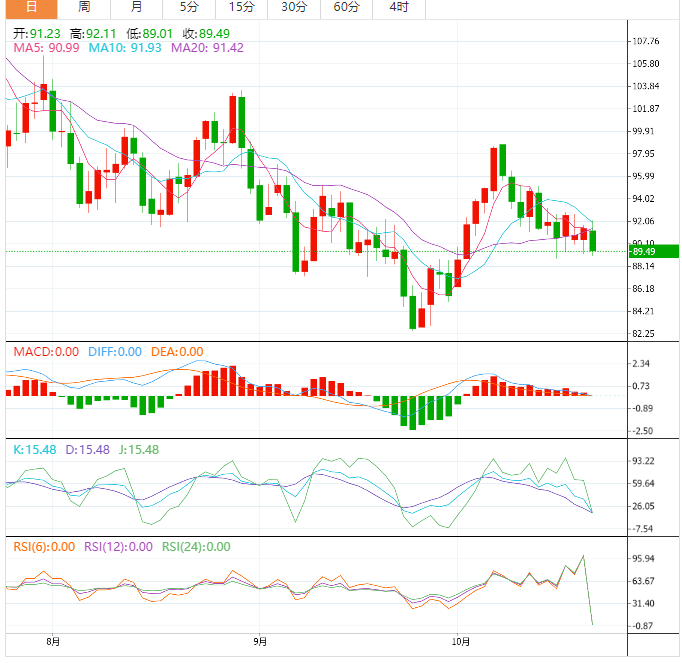
Task: Click the 95.94 RSI axis label
Action: (x=643, y=558)
